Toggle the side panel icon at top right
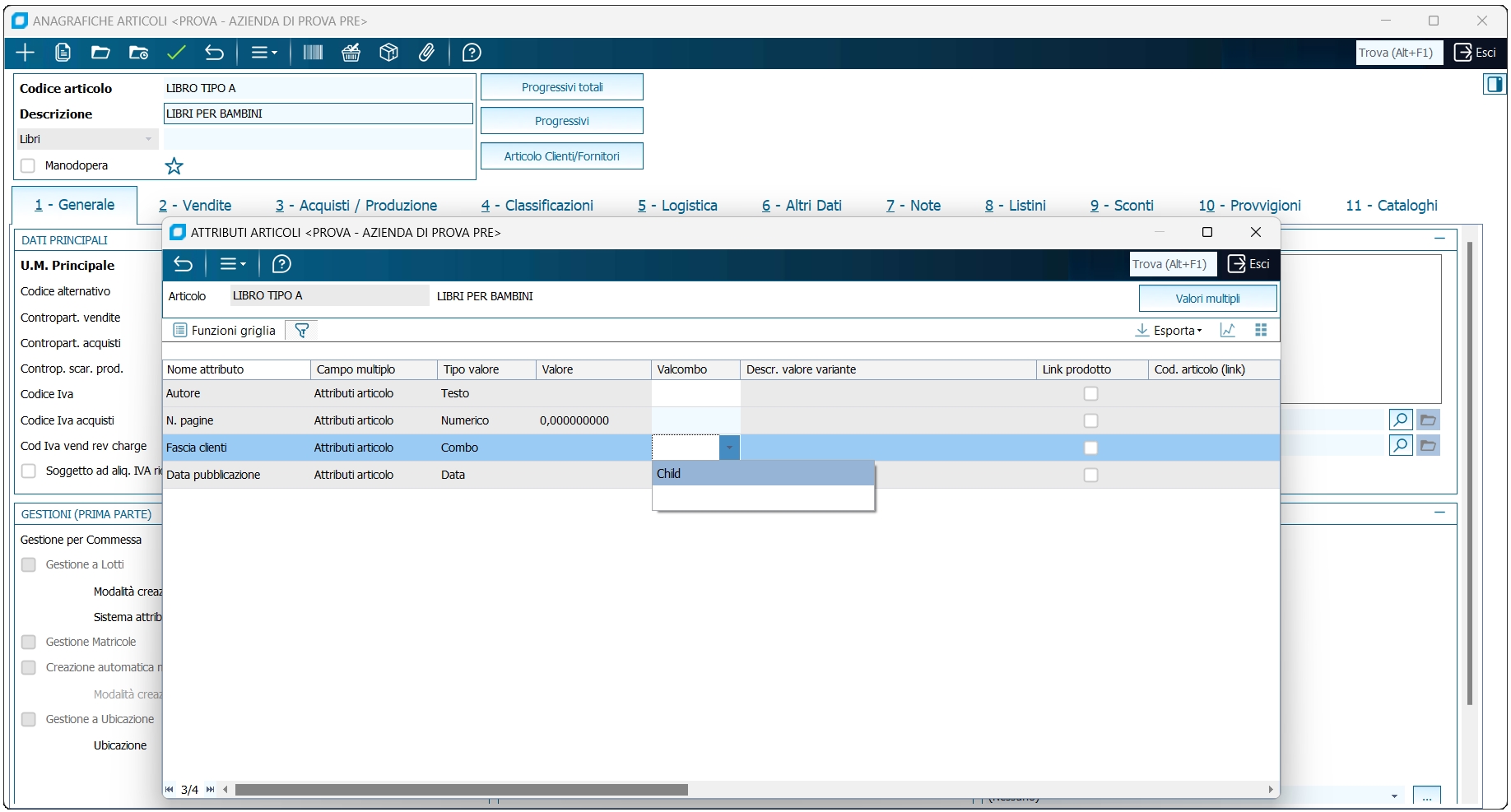The width and height of the screenshot is (1511, 812). [x=1495, y=84]
